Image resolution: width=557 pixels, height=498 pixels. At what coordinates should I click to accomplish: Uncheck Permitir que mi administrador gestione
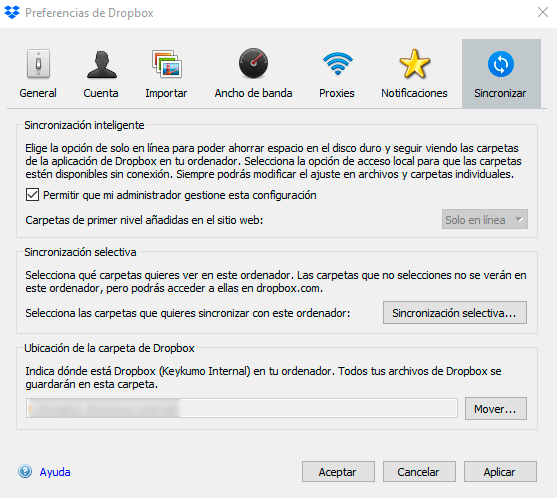tap(32, 195)
